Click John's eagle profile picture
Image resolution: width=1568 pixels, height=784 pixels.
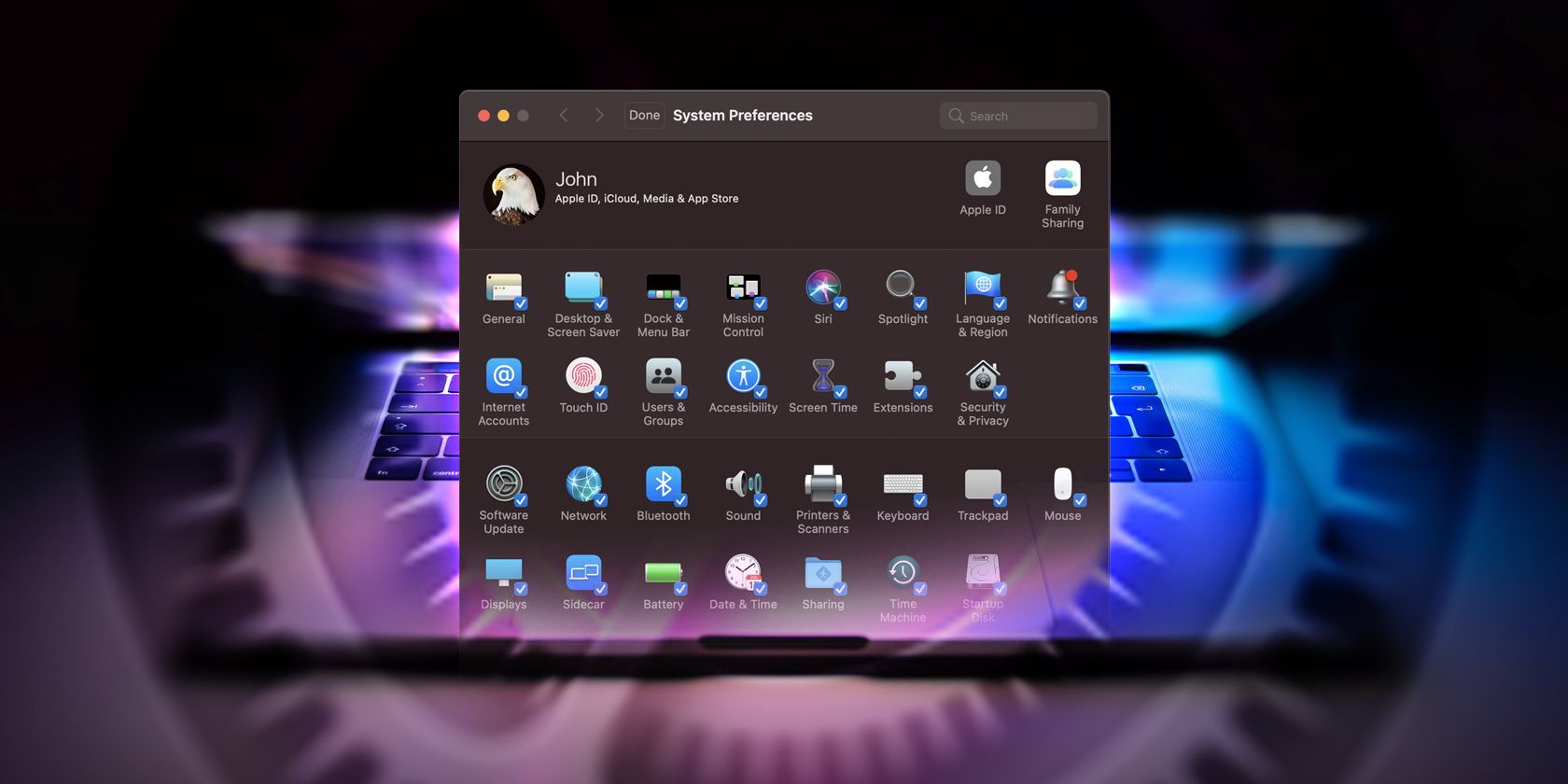(513, 194)
